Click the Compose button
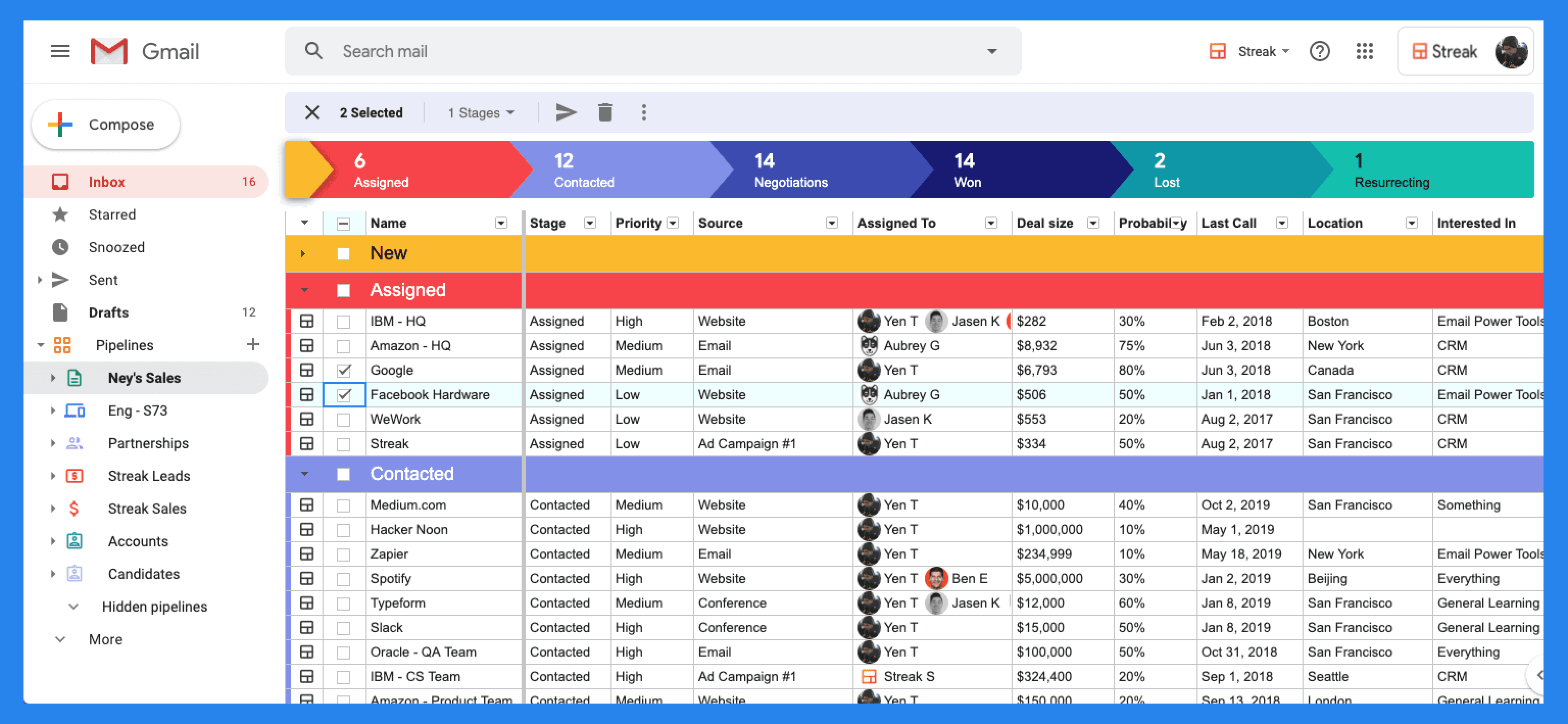This screenshot has width=1568, height=724. (106, 124)
